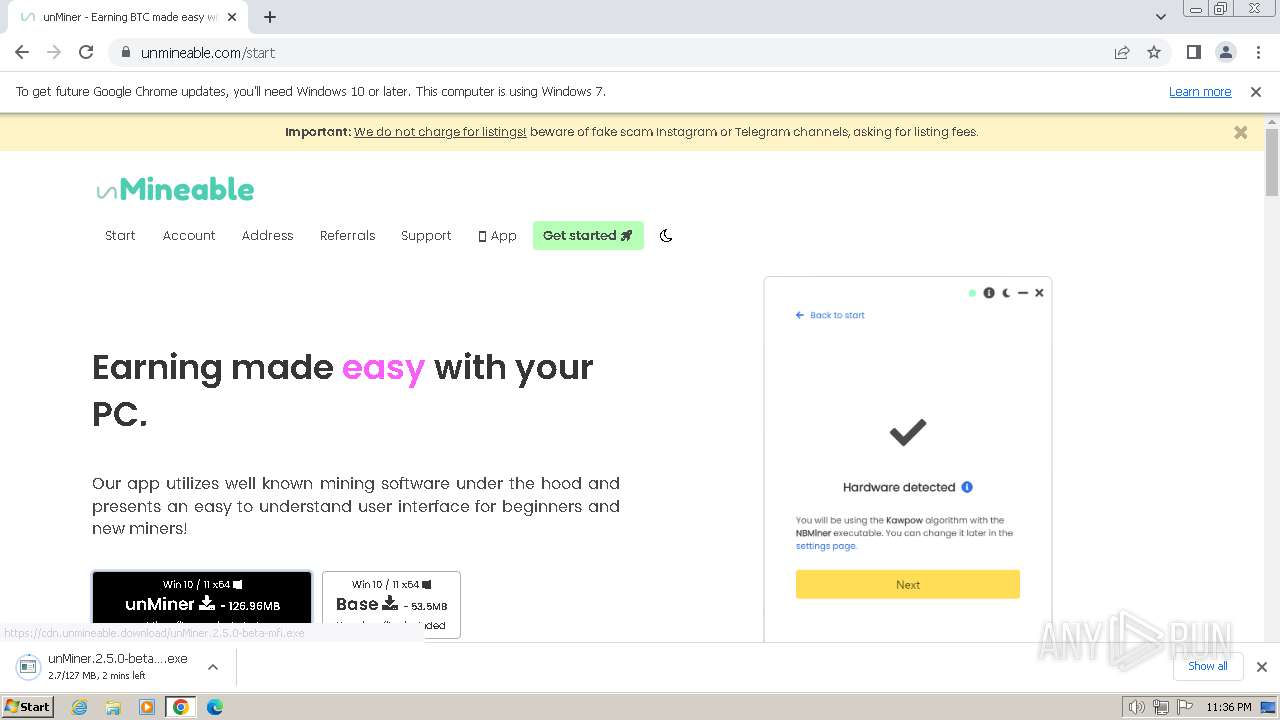Open Microsoft Edge from taskbar
The width and height of the screenshot is (1280, 720).
(x=214, y=707)
